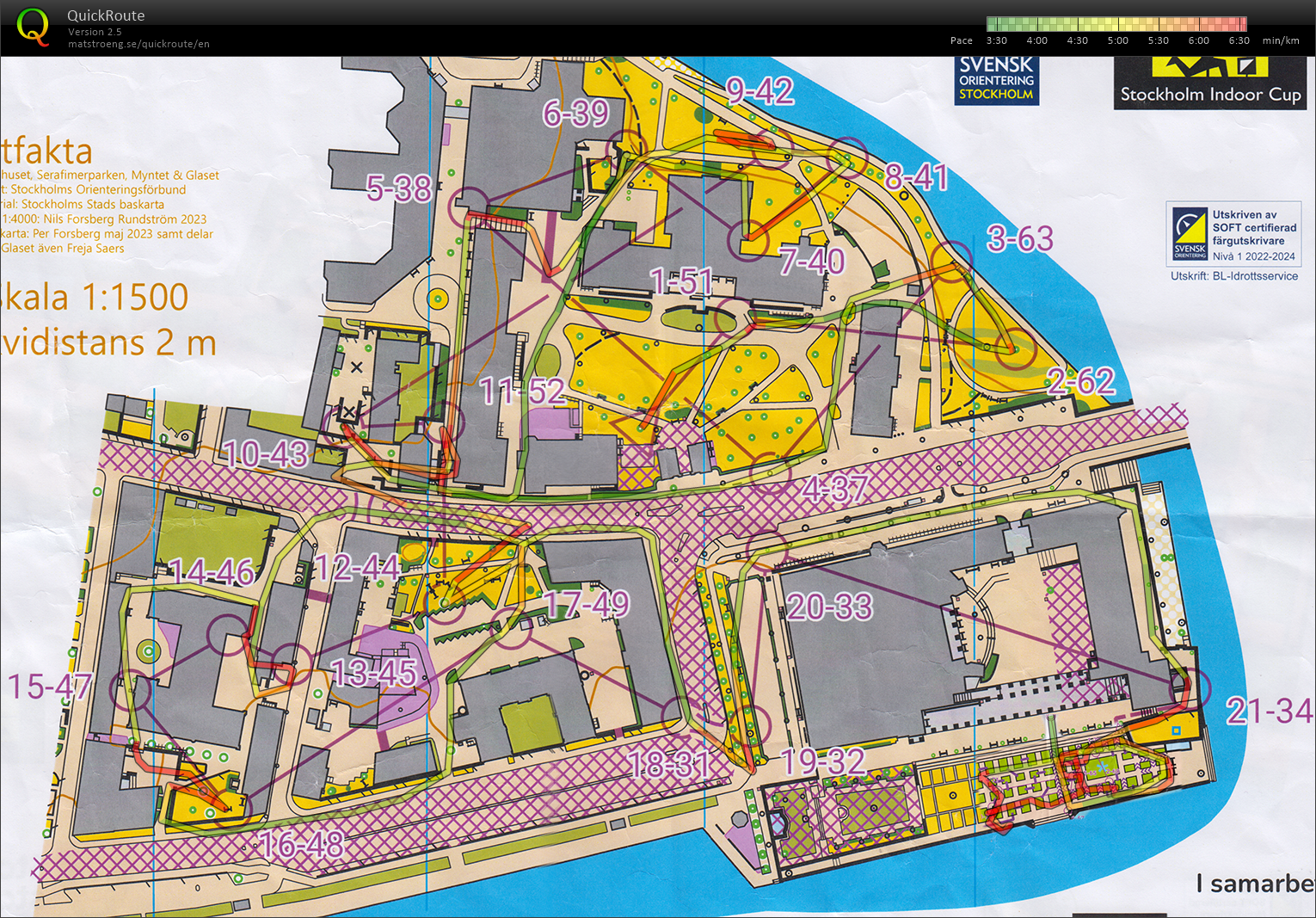Click the QuickRoute Q logo icon
The image size is (1316, 918).
point(33,27)
